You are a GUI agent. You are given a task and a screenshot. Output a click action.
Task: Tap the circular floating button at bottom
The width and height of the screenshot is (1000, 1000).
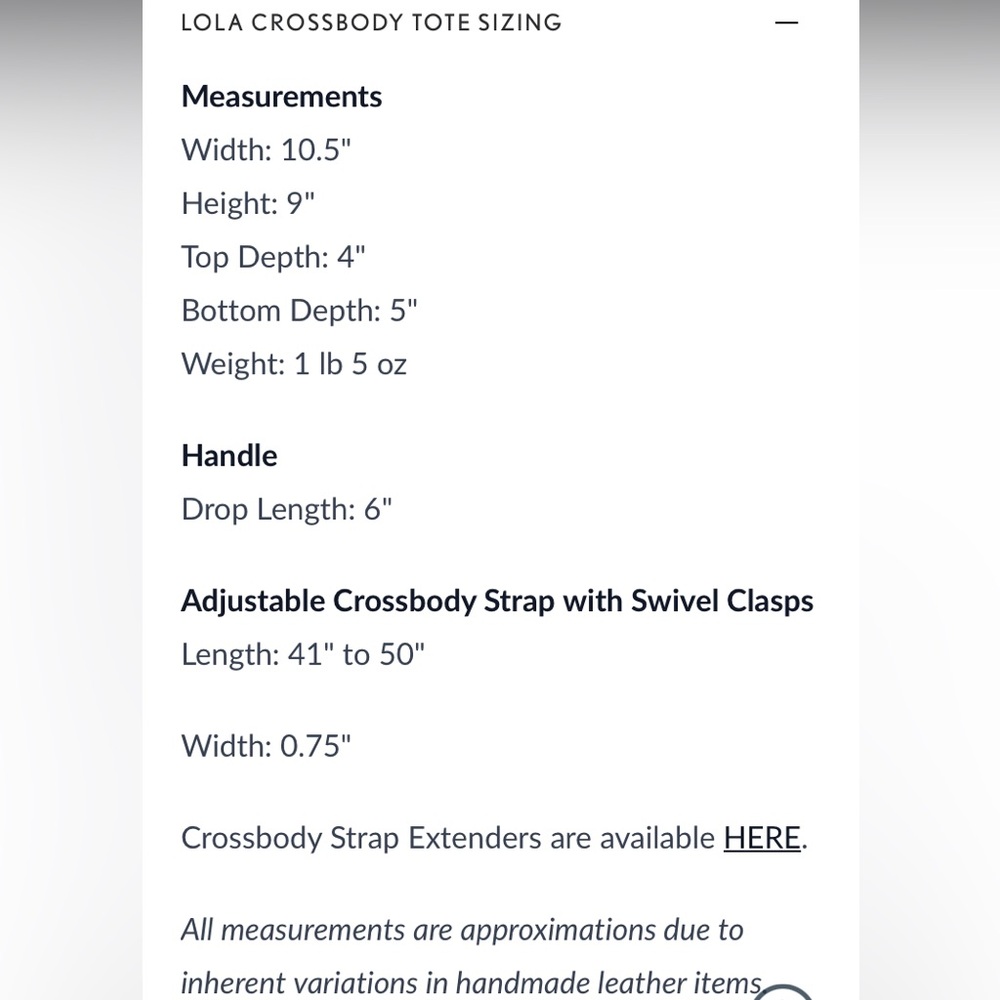783,992
